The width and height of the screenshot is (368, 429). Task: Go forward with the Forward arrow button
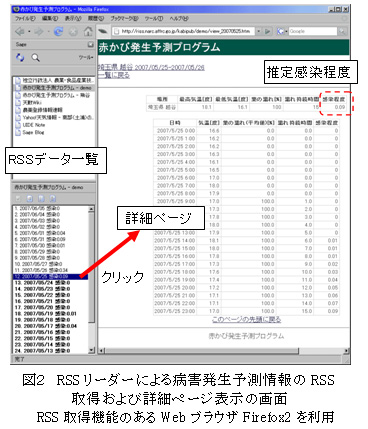39,32
